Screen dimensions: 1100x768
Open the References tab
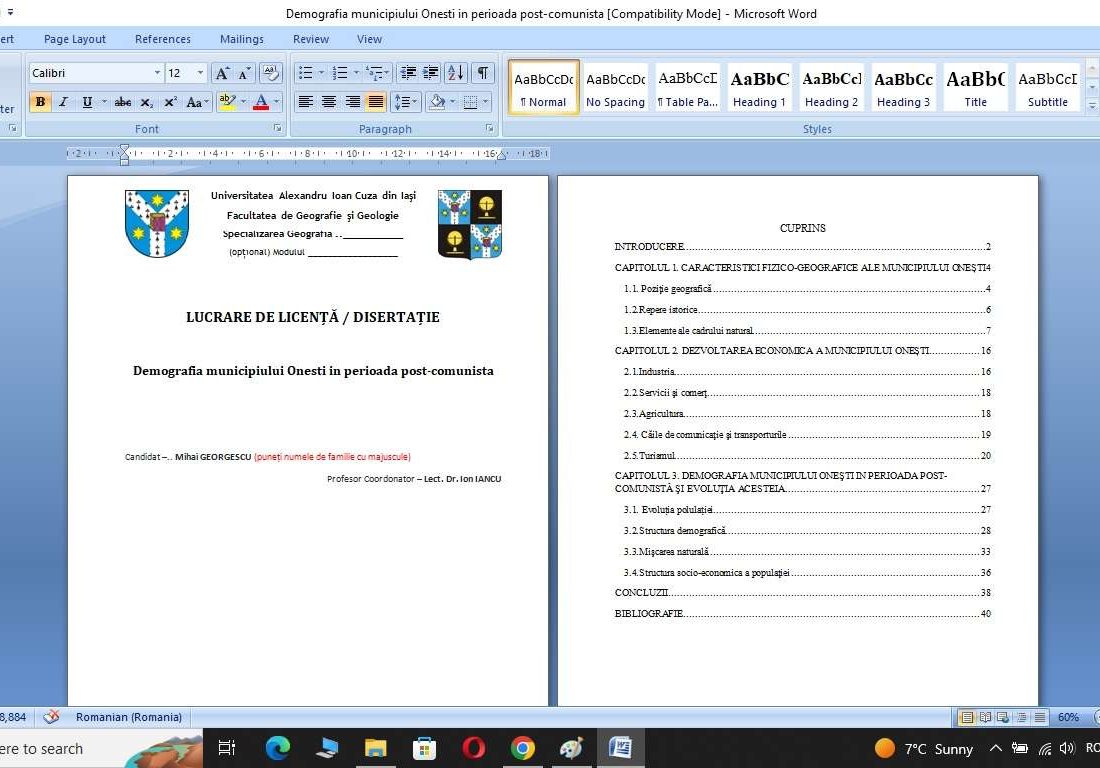click(x=162, y=39)
